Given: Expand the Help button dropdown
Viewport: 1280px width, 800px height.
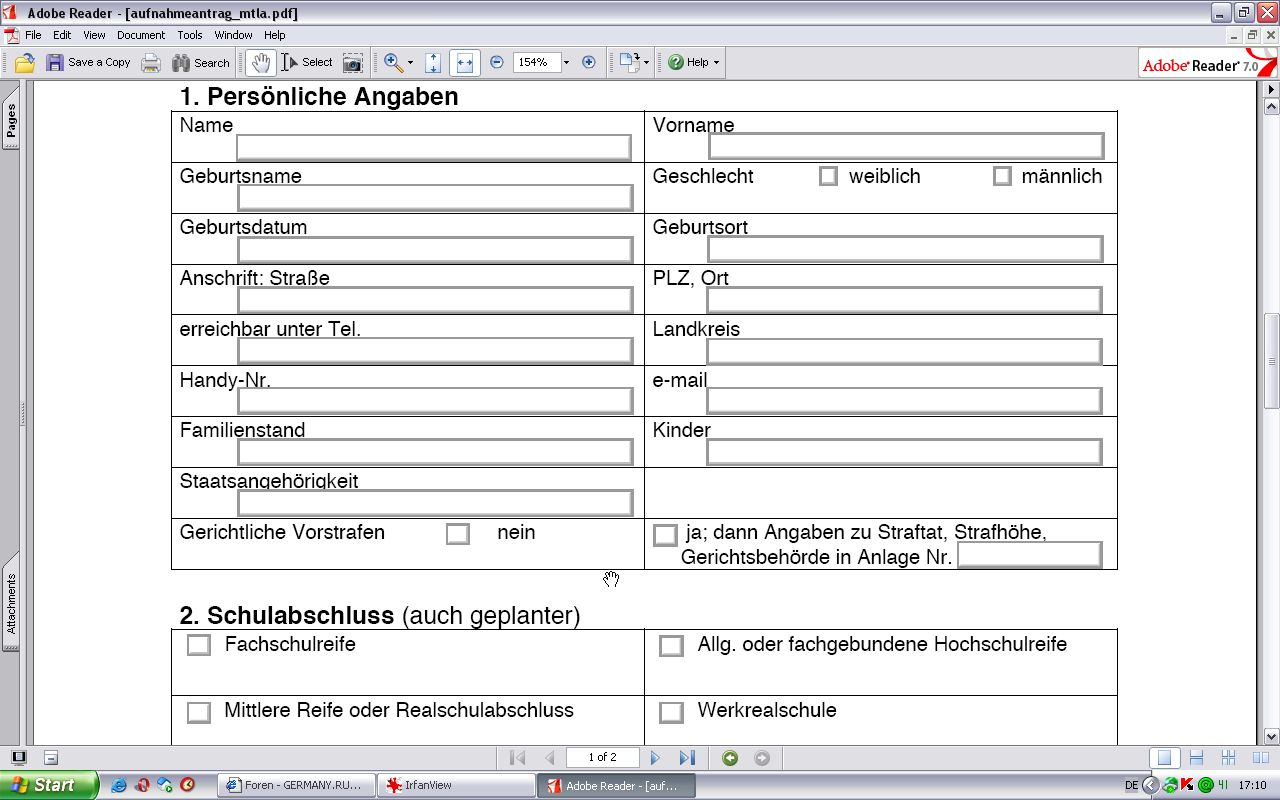Looking at the screenshot, I should point(716,63).
